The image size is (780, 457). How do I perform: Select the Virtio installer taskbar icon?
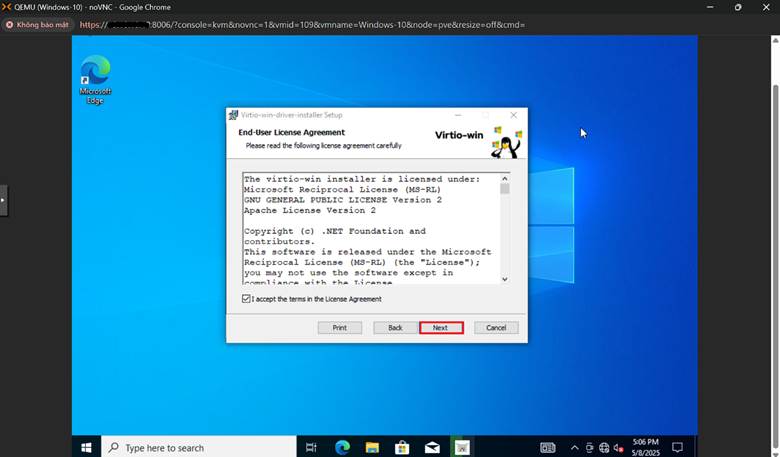461,447
